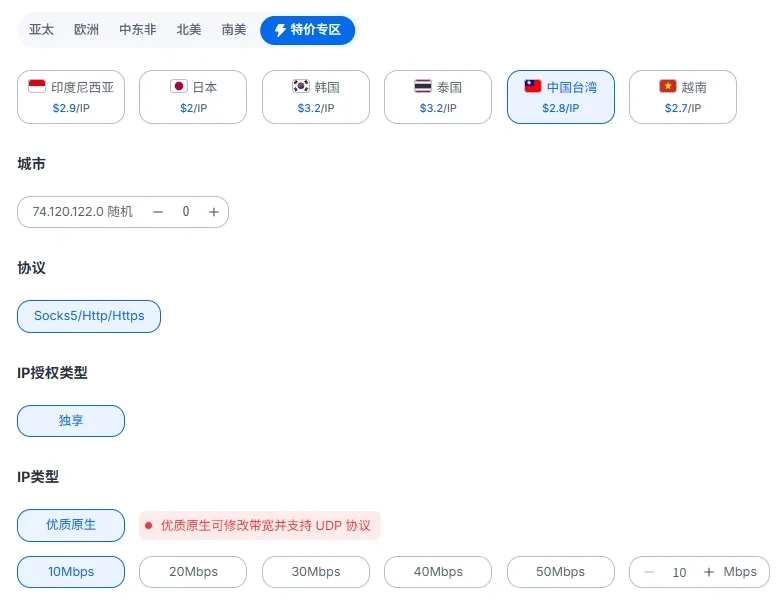Viewport: 782px width, 607px height.
Task: Click the Japan flag icon
Action: coord(179,86)
